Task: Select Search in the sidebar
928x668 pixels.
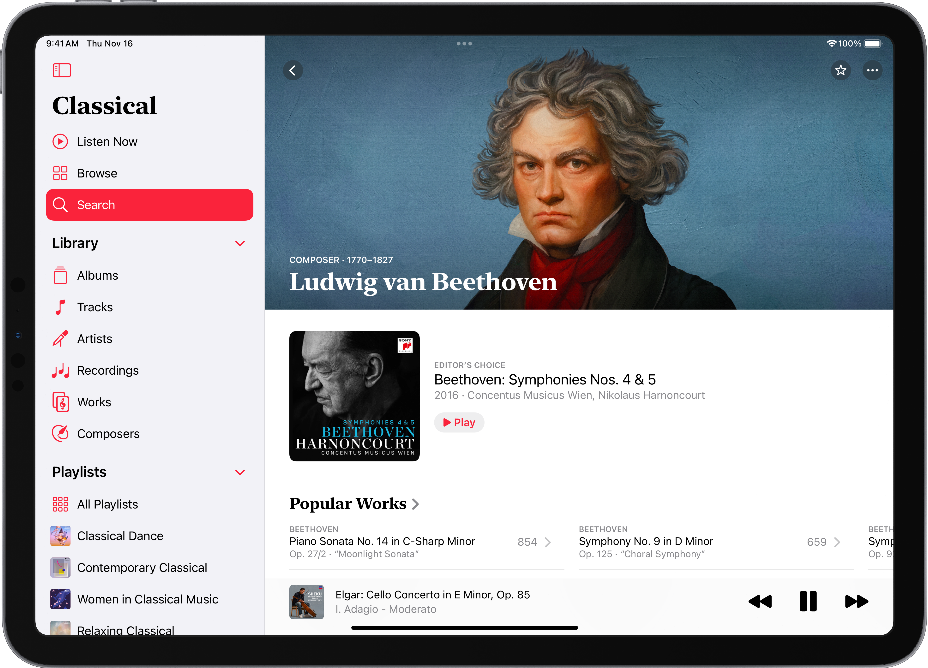Action: coord(149,205)
